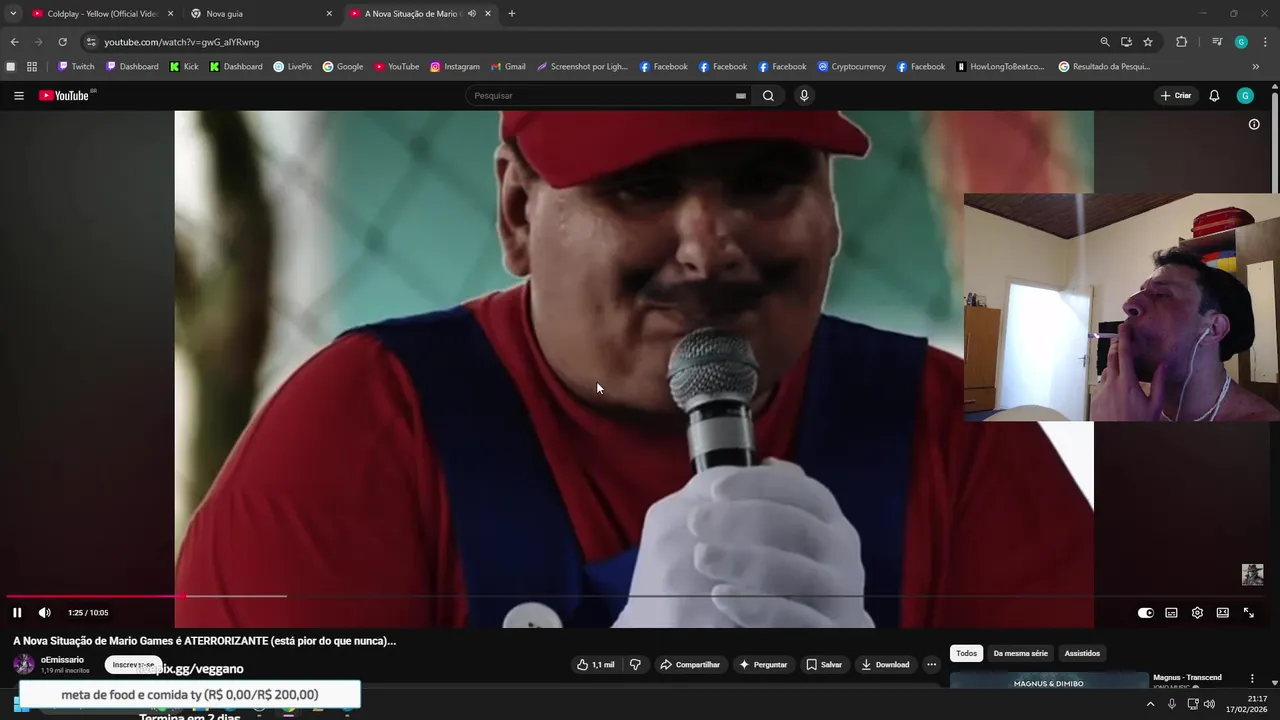
Task: Show the video info card icon
Action: pyautogui.click(x=1254, y=125)
